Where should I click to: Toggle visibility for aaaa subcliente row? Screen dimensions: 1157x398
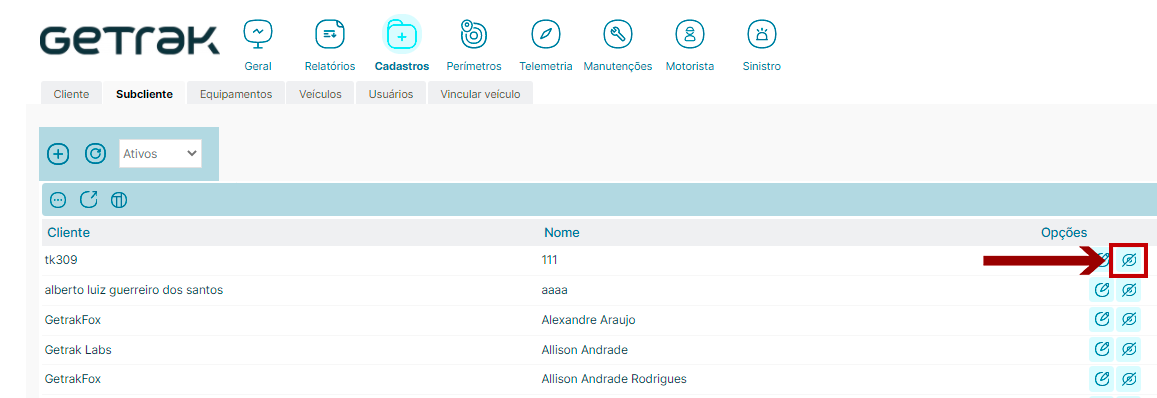(x=1128, y=290)
